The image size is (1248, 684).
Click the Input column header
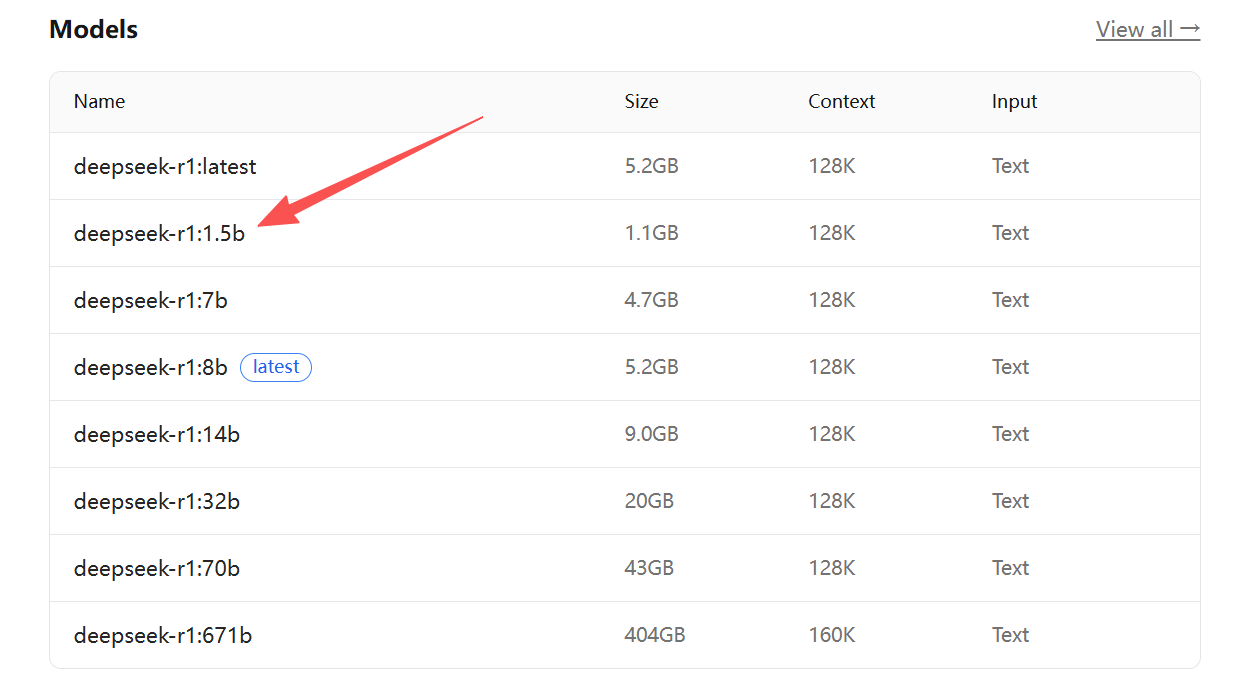click(1015, 101)
